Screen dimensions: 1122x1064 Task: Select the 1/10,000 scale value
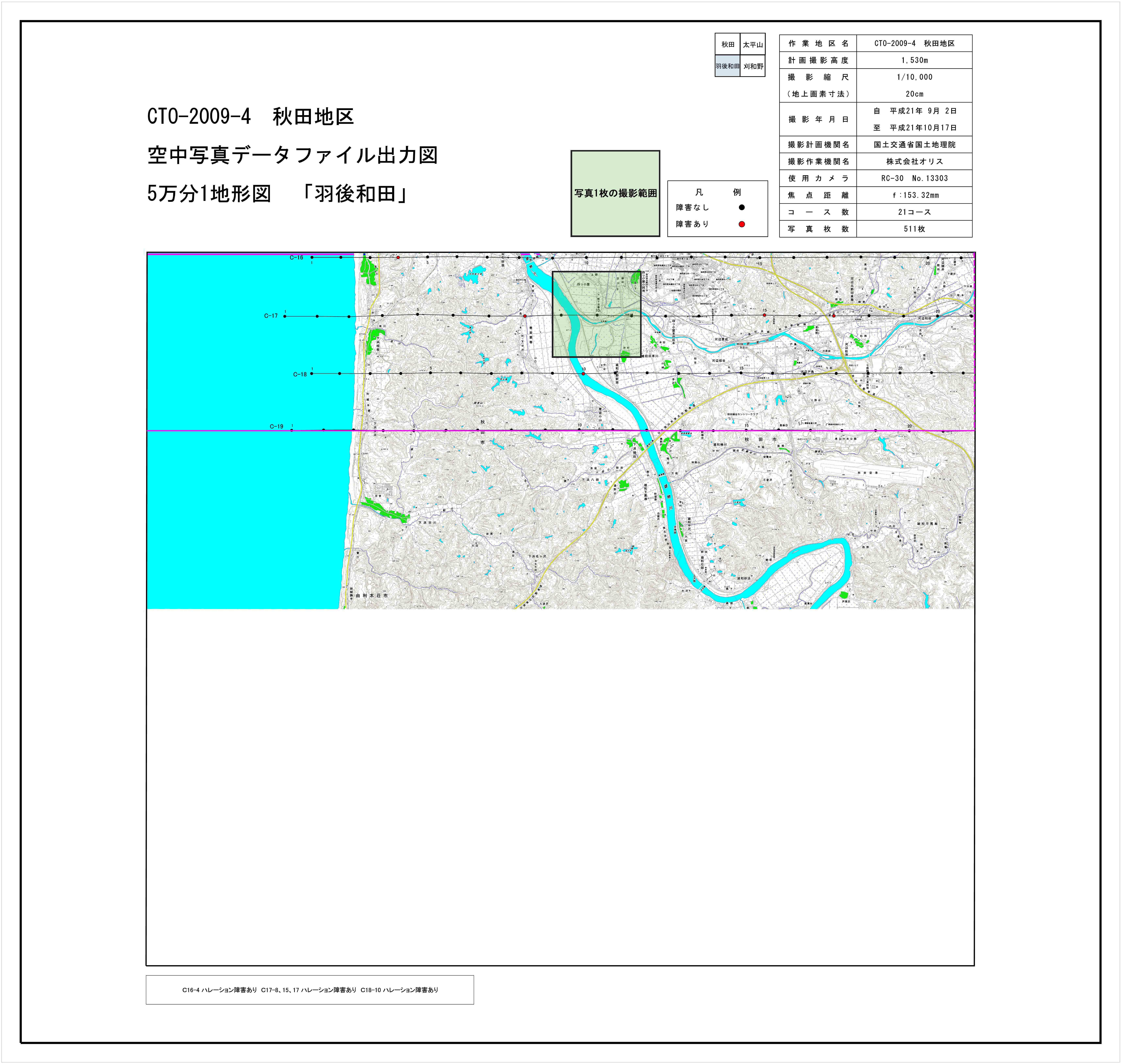[914, 77]
